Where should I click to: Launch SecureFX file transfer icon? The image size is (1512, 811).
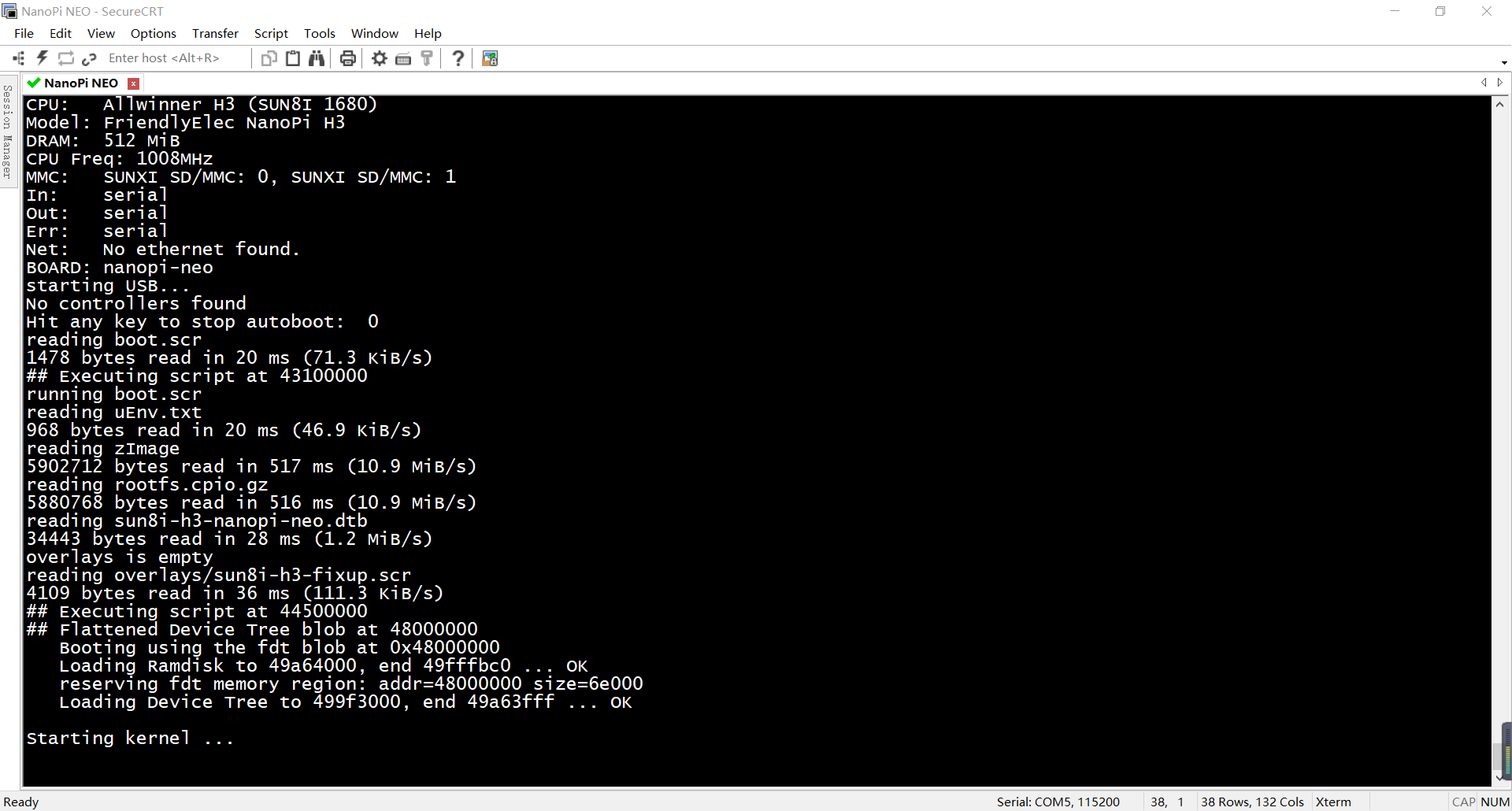(489, 58)
